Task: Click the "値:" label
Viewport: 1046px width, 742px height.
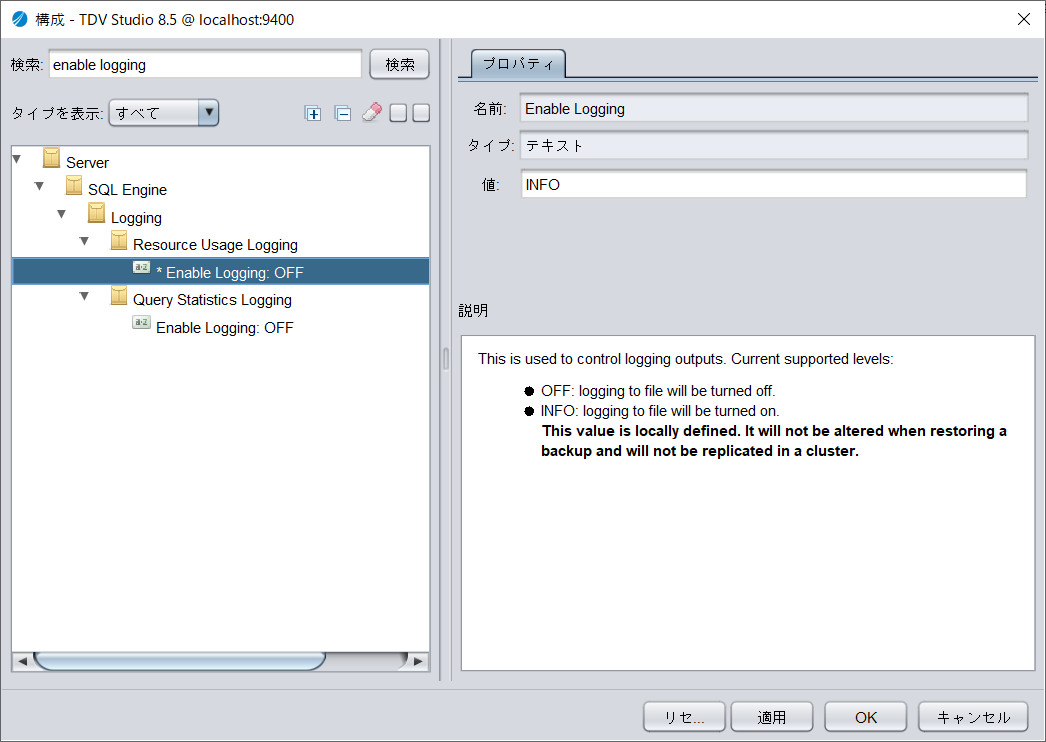Action: (x=491, y=185)
